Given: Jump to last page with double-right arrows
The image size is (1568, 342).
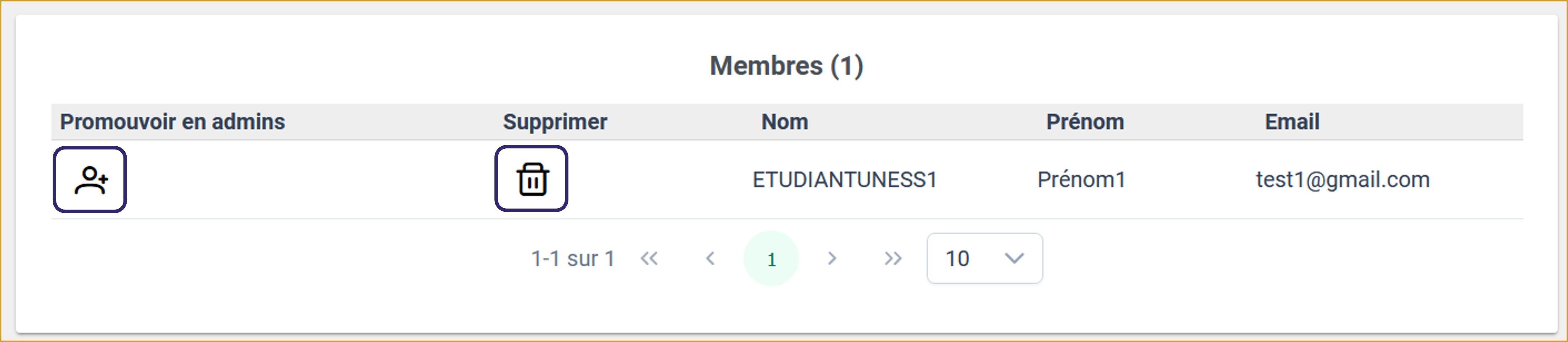Looking at the screenshot, I should pyautogui.click(x=893, y=259).
